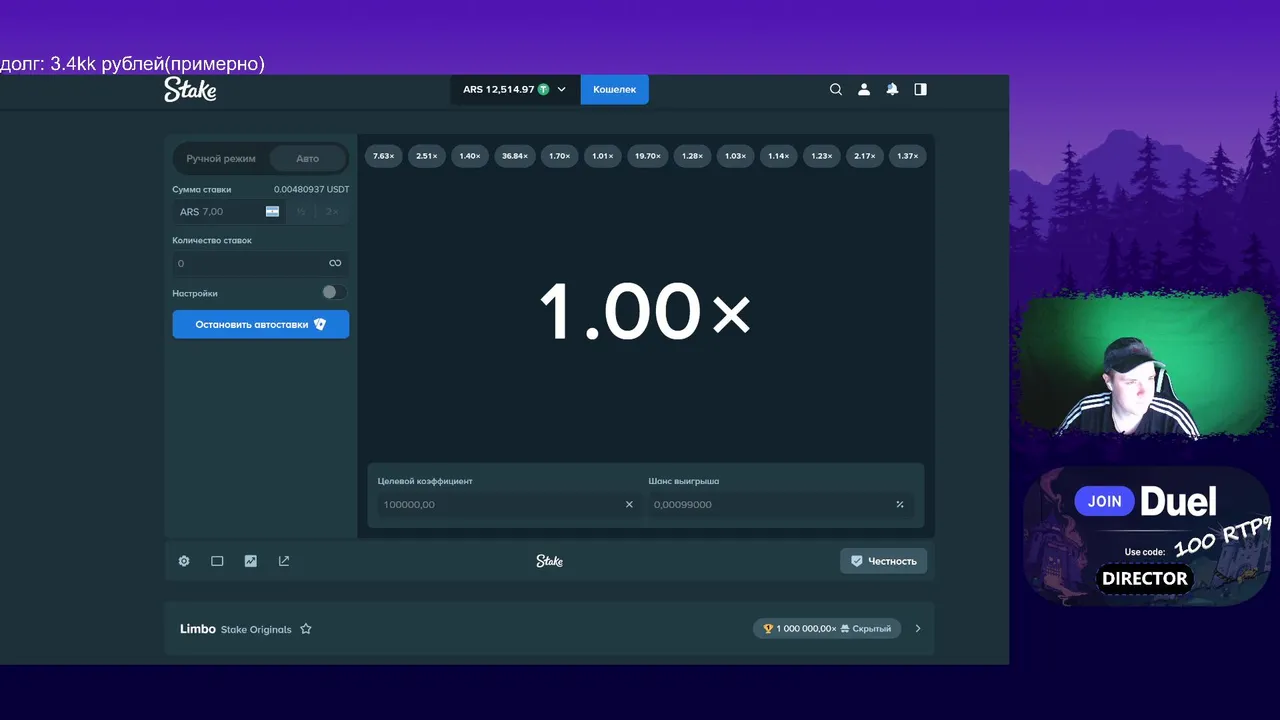Click the Tether coin balance icon
Image resolution: width=1280 pixels, height=720 pixels.
(x=544, y=89)
